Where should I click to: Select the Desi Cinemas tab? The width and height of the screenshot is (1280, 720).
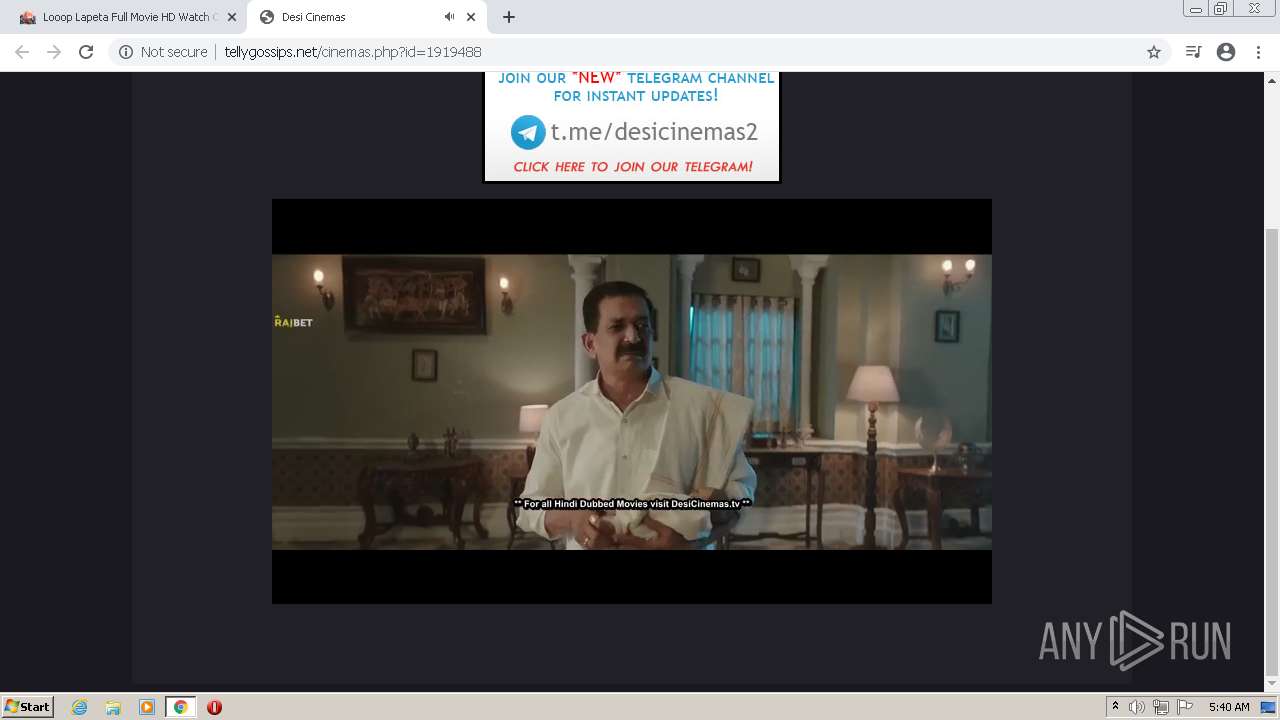pyautogui.click(x=365, y=17)
